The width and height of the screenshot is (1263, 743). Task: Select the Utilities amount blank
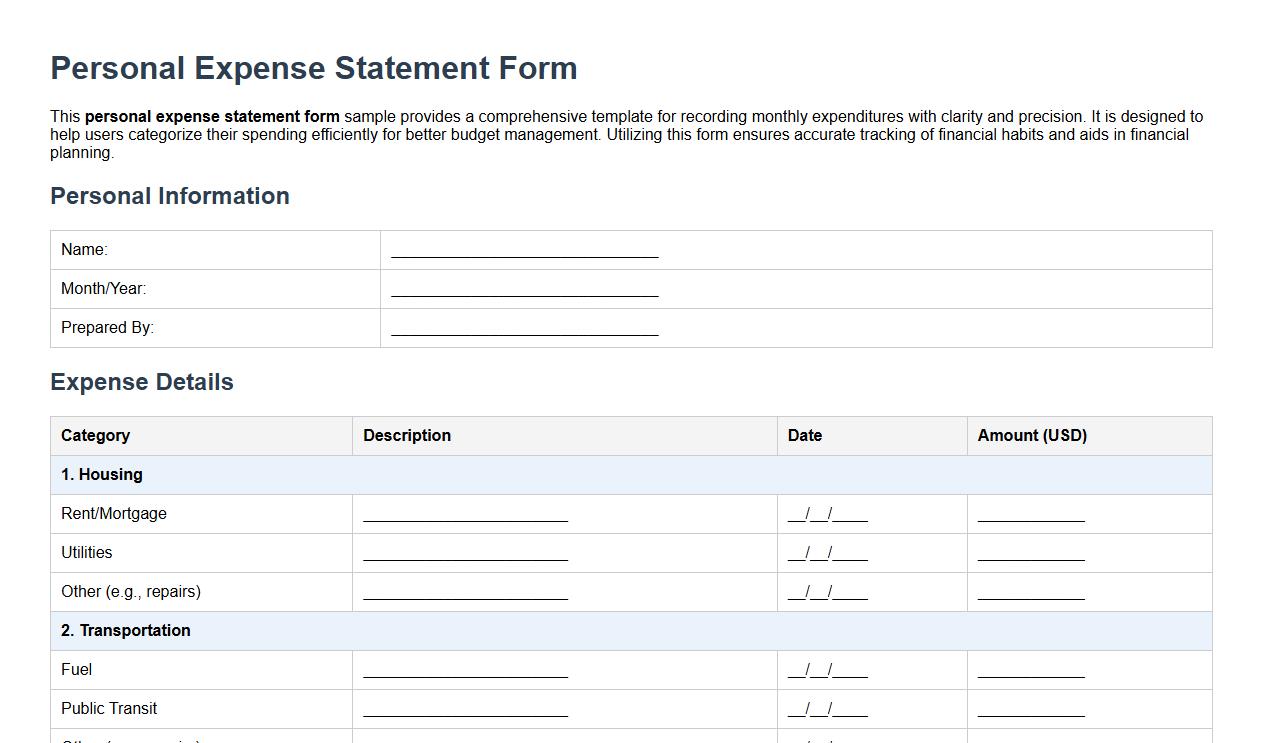[x=1030, y=555]
